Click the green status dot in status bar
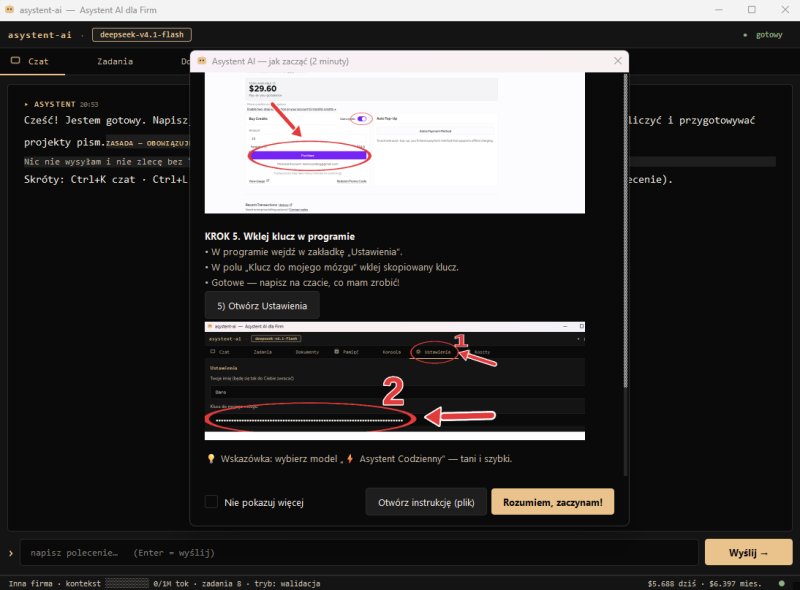Image resolution: width=800 pixels, height=590 pixels. coord(781,583)
